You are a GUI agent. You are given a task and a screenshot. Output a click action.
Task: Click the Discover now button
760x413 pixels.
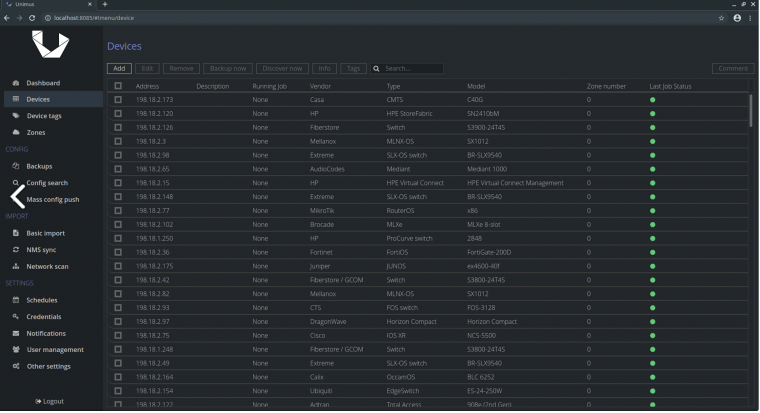coord(282,68)
